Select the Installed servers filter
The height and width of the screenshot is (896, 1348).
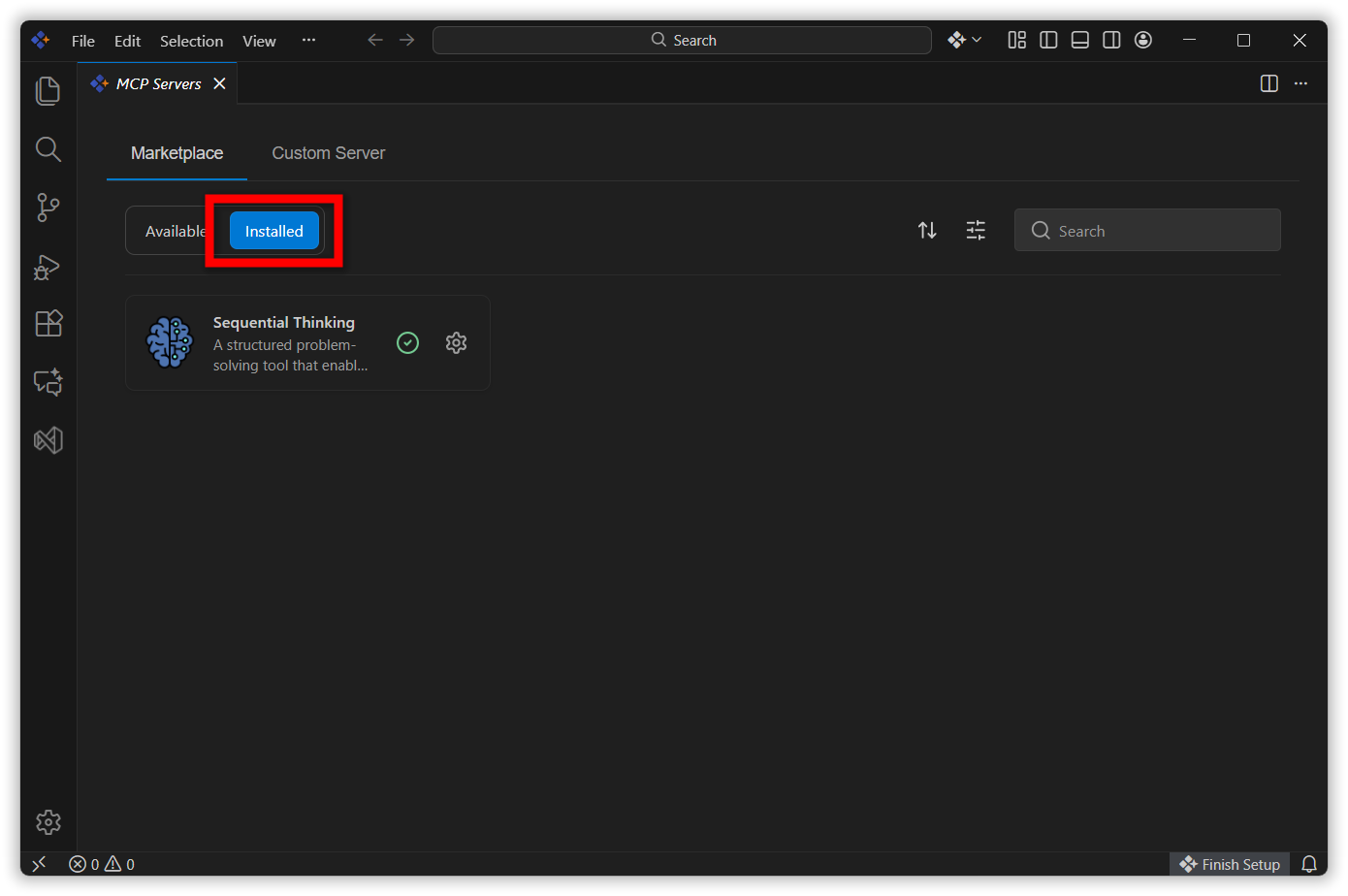(273, 231)
